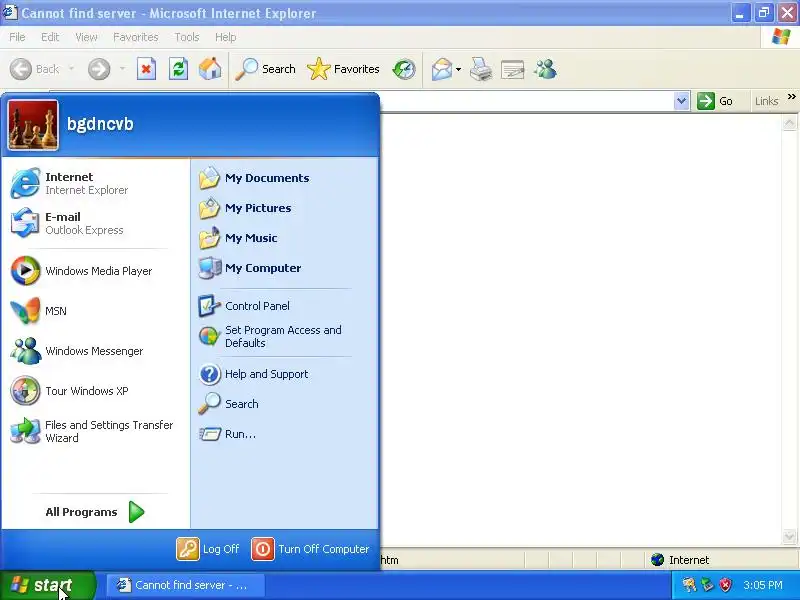Launch Windows Media Player
Screen dimensions: 800x600
point(95,271)
